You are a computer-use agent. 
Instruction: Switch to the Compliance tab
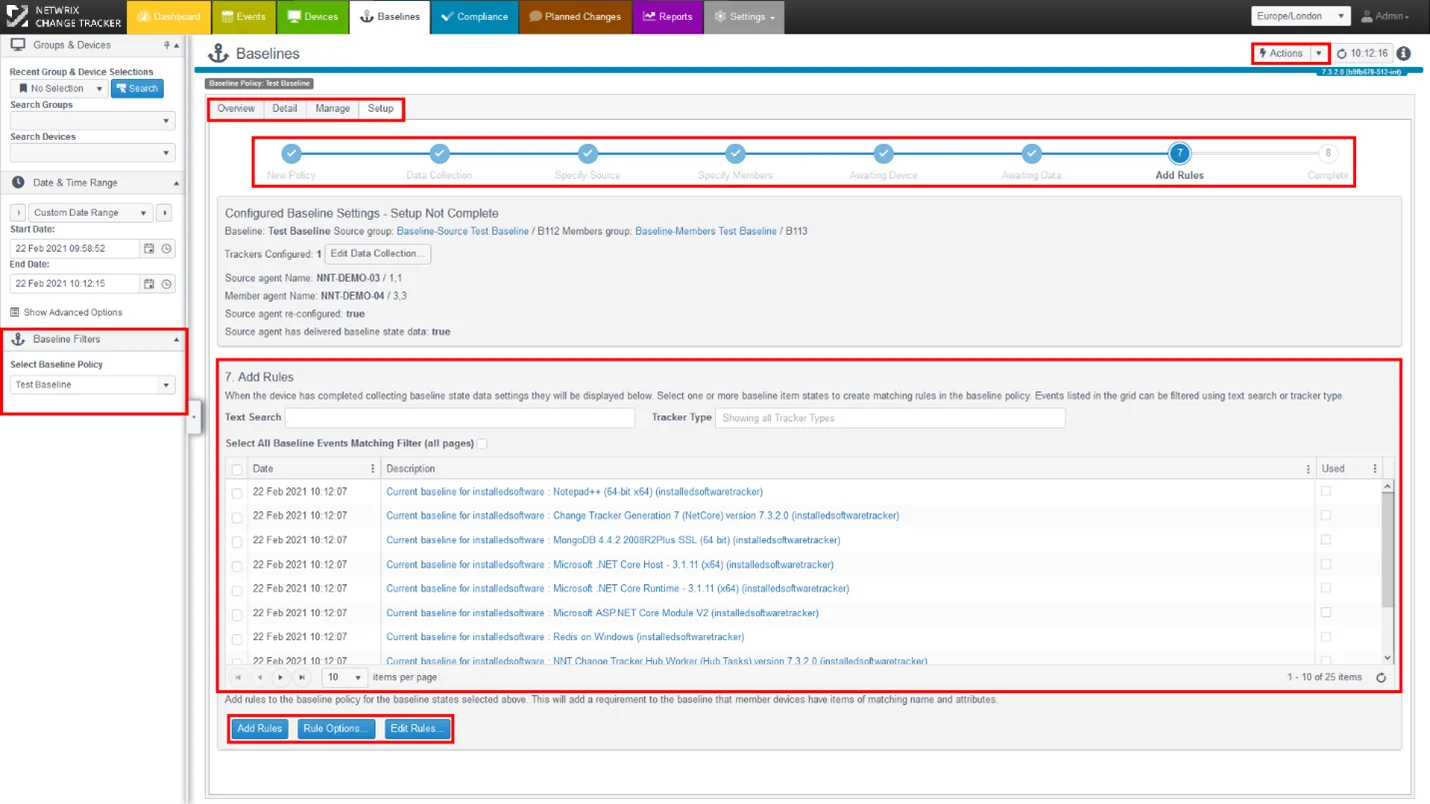pos(475,17)
